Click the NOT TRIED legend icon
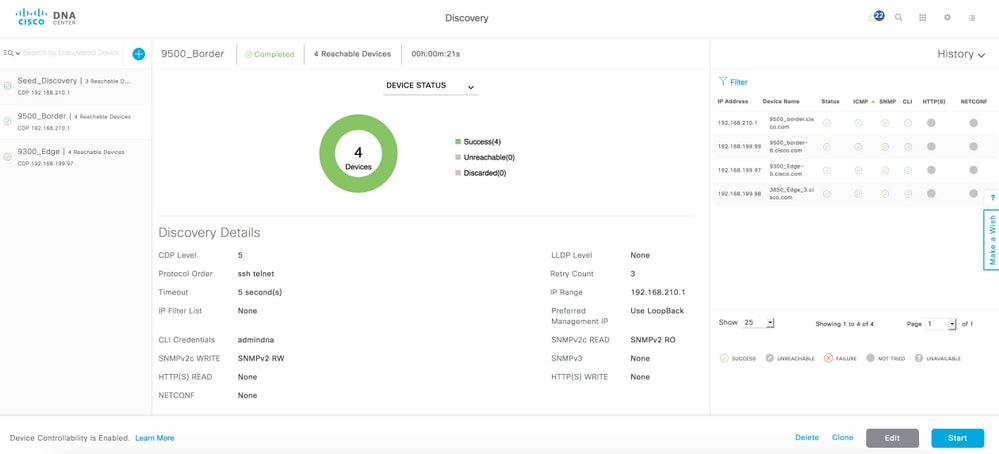 [870, 358]
